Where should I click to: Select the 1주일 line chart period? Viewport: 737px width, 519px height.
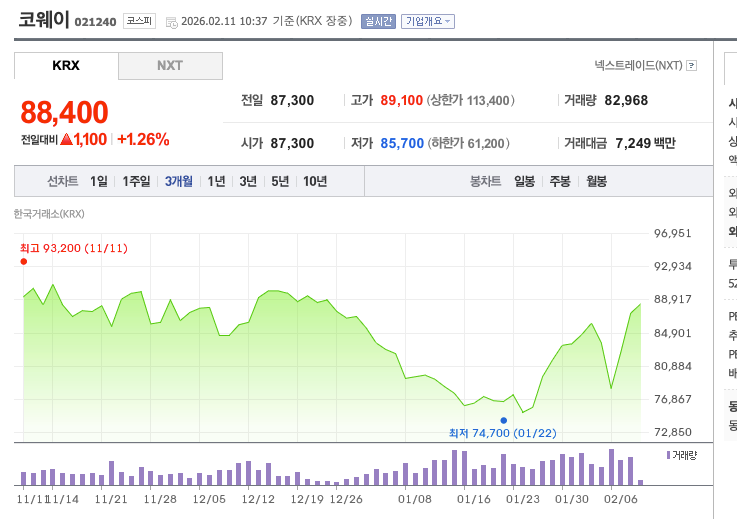pyautogui.click(x=136, y=181)
